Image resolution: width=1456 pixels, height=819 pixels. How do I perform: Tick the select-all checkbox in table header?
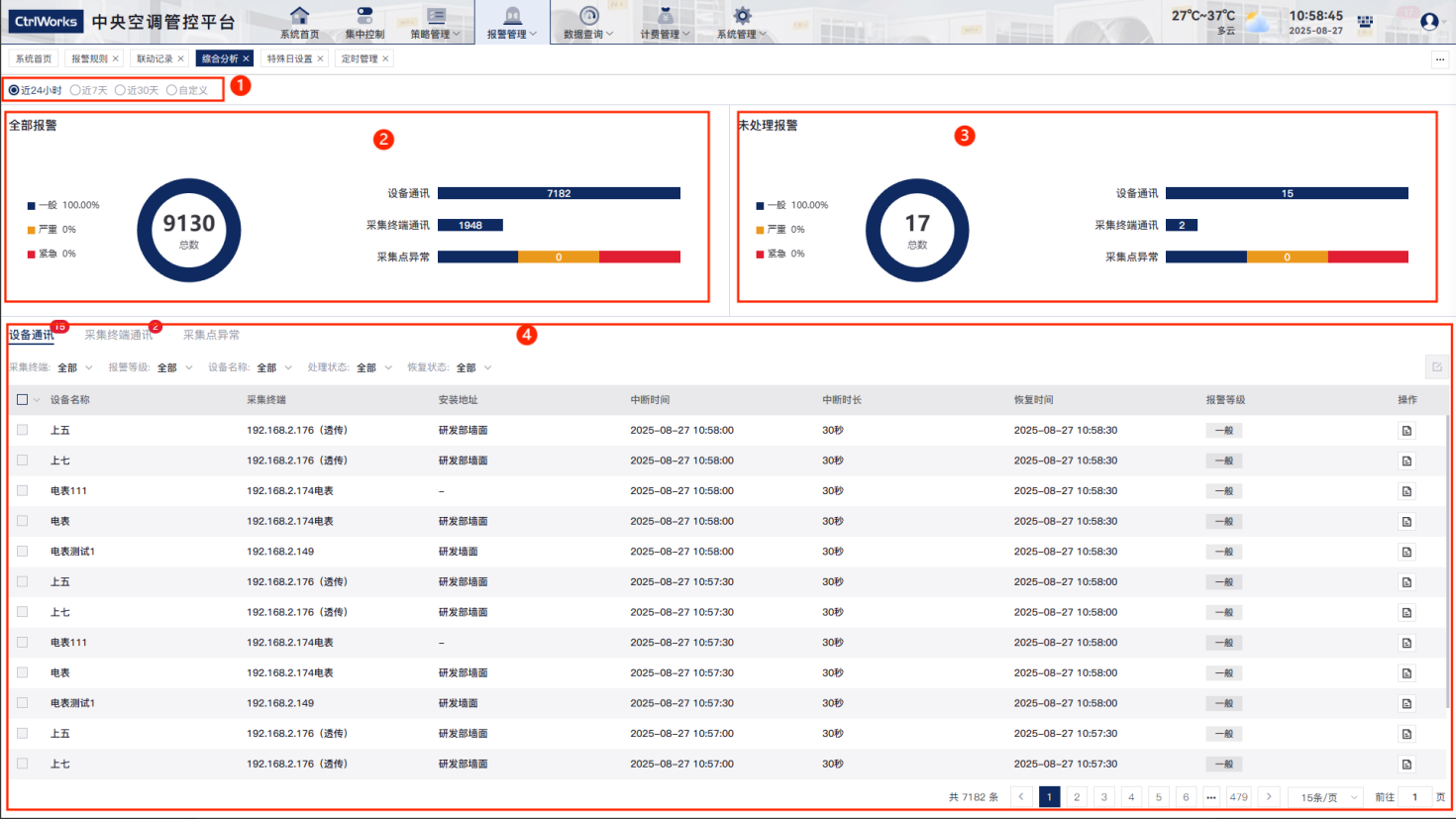tap(22, 400)
